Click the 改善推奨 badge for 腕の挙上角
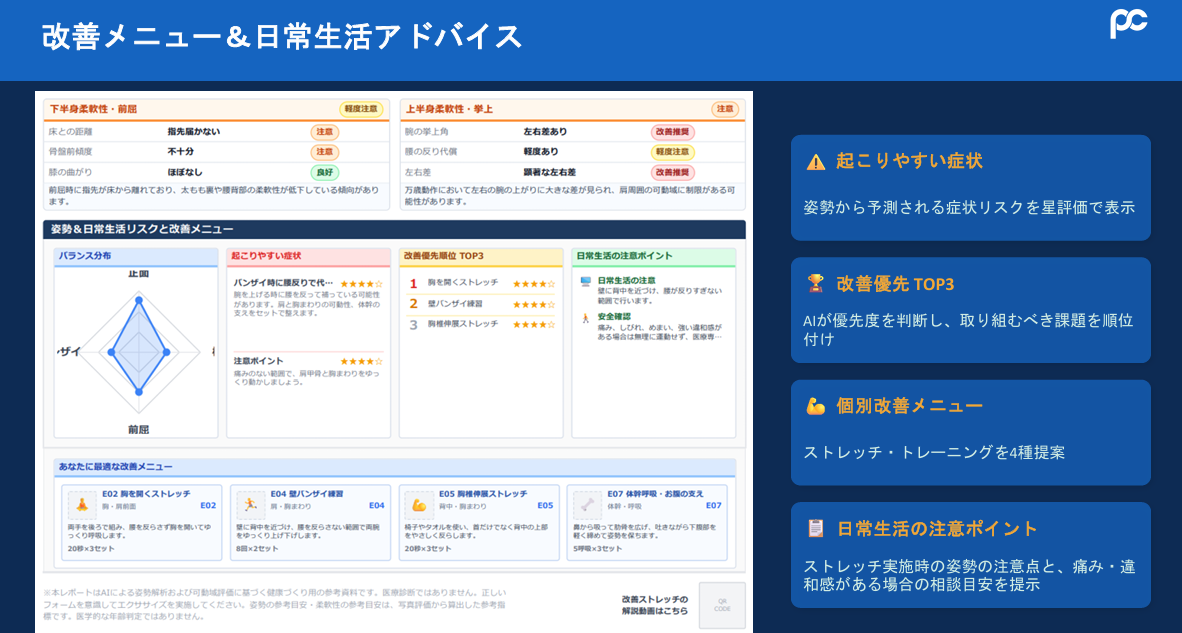 coord(672,132)
